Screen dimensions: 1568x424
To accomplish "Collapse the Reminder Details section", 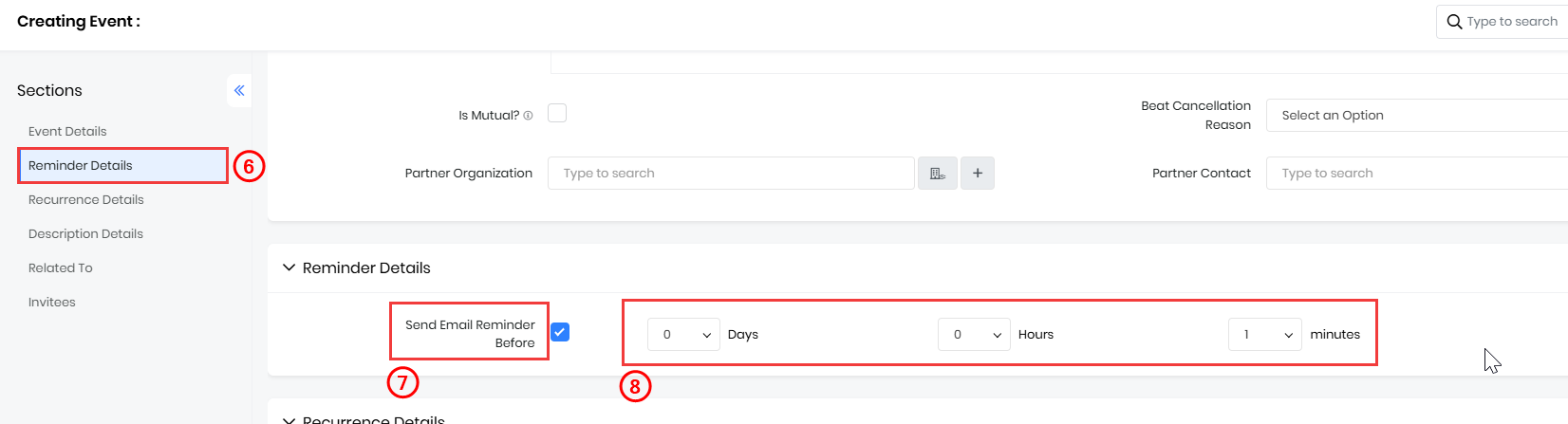I will tap(289, 268).
